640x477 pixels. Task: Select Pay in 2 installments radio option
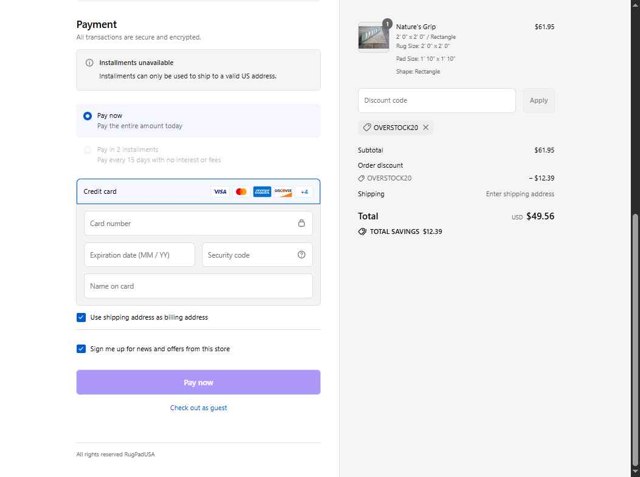pos(87,150)
